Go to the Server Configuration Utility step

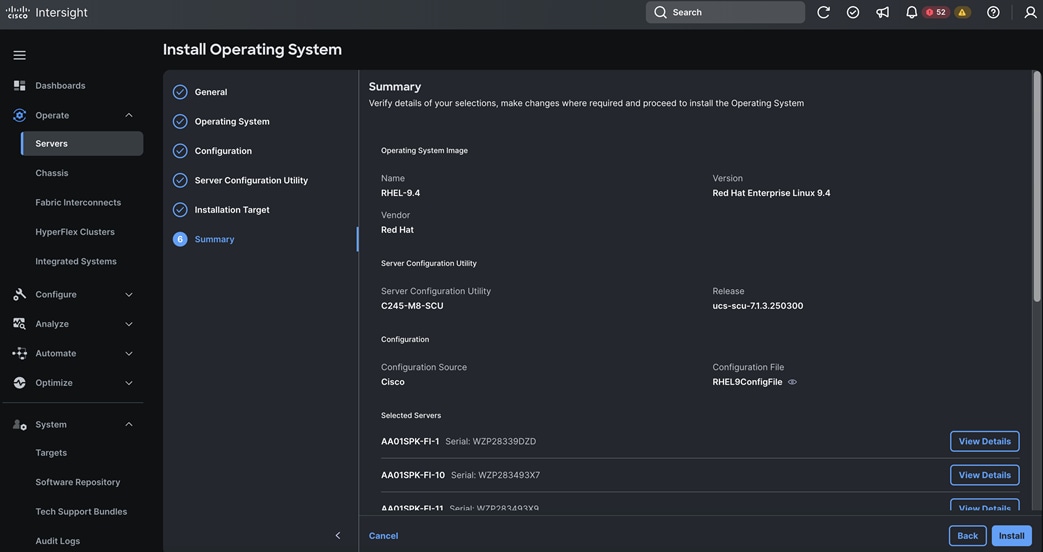coord(251,180)
